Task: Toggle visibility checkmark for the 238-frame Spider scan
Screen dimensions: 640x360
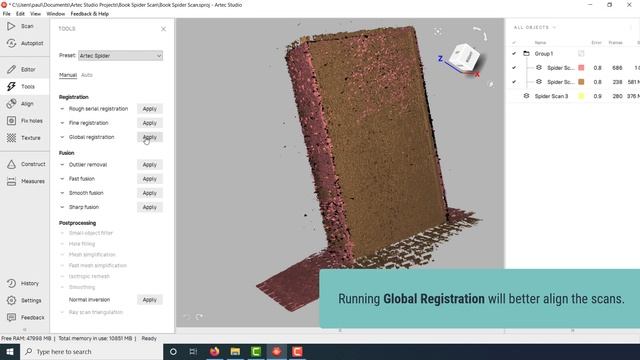Action: point(514,82)
